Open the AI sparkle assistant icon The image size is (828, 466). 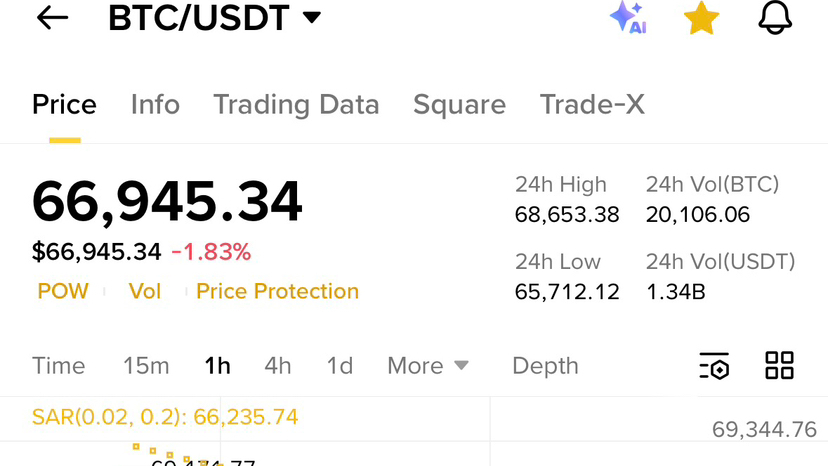[x=628, y=17]
